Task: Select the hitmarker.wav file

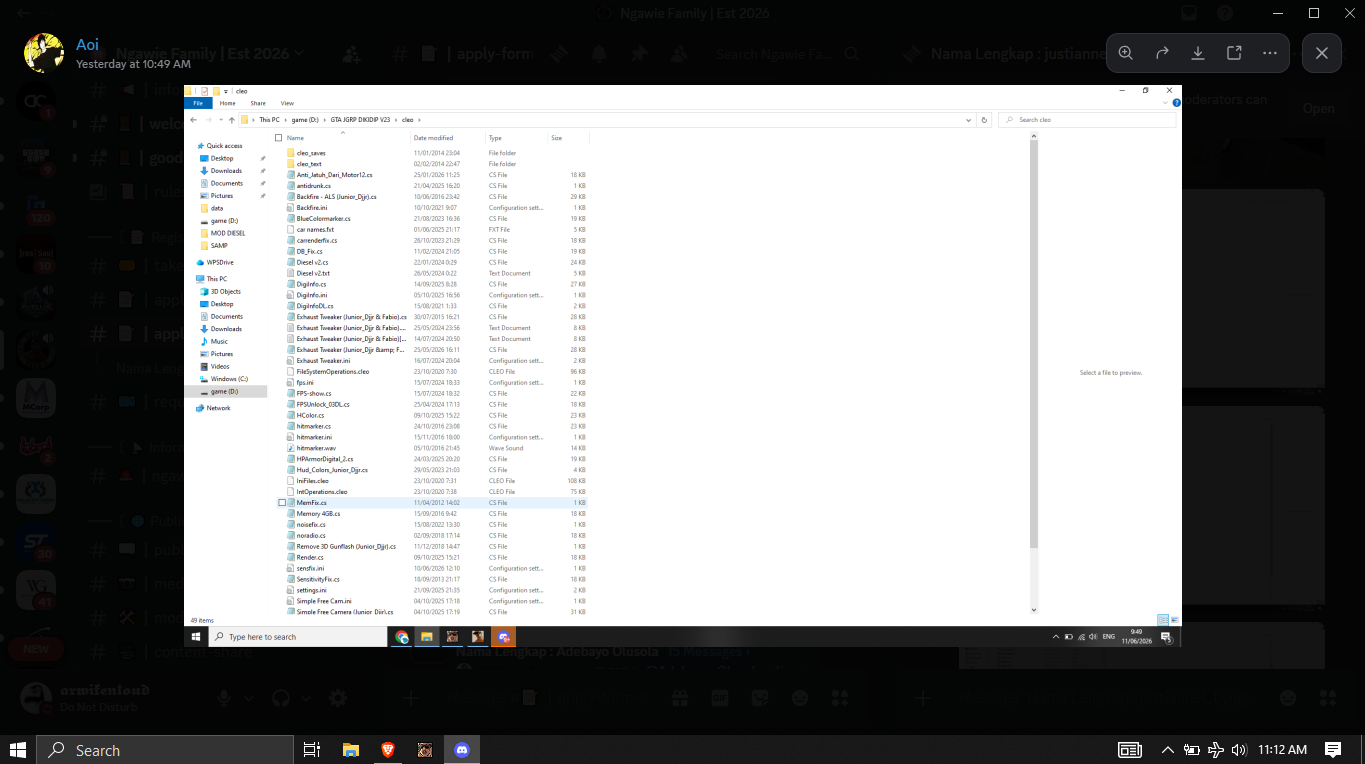Action: tap(316, 448)
